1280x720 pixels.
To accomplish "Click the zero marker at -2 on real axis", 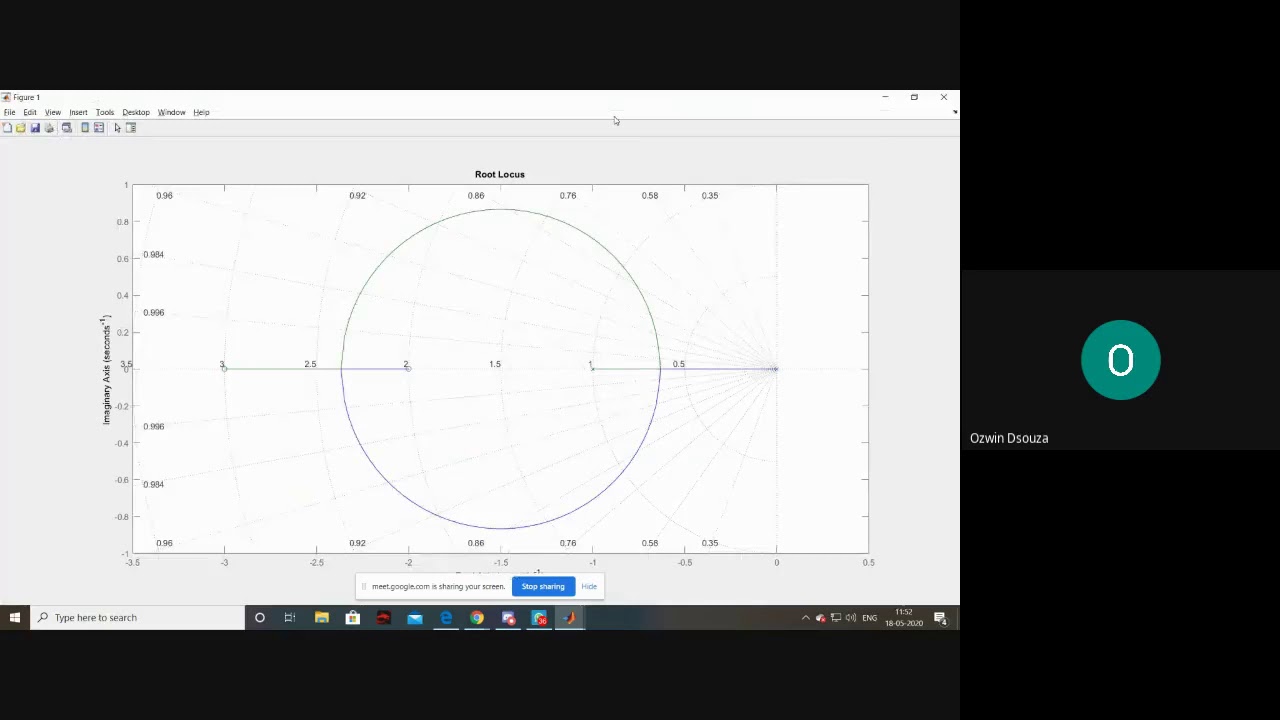I will pos(408,369).
